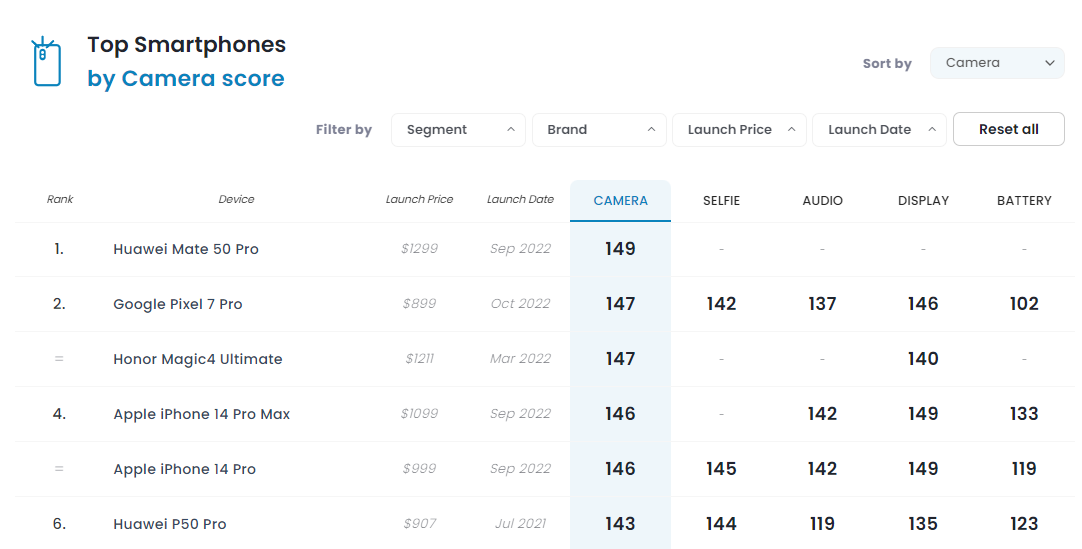This screenshot has height=549, width=1082.
Task: Expand the Launch Price filter
Action: 739,130
